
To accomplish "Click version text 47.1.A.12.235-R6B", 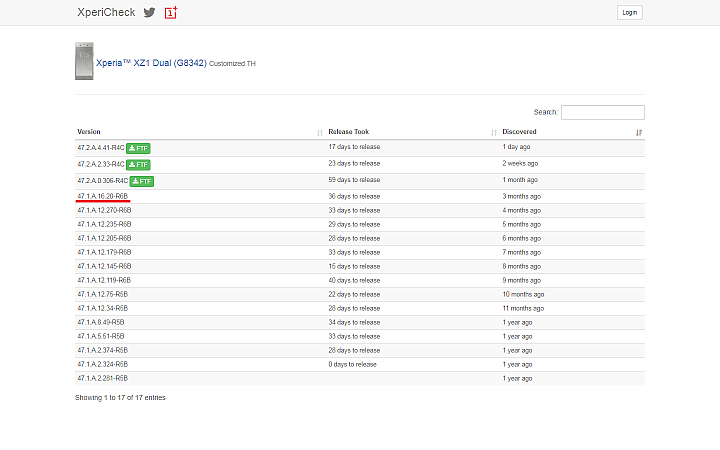I will (x=104, y=224).
